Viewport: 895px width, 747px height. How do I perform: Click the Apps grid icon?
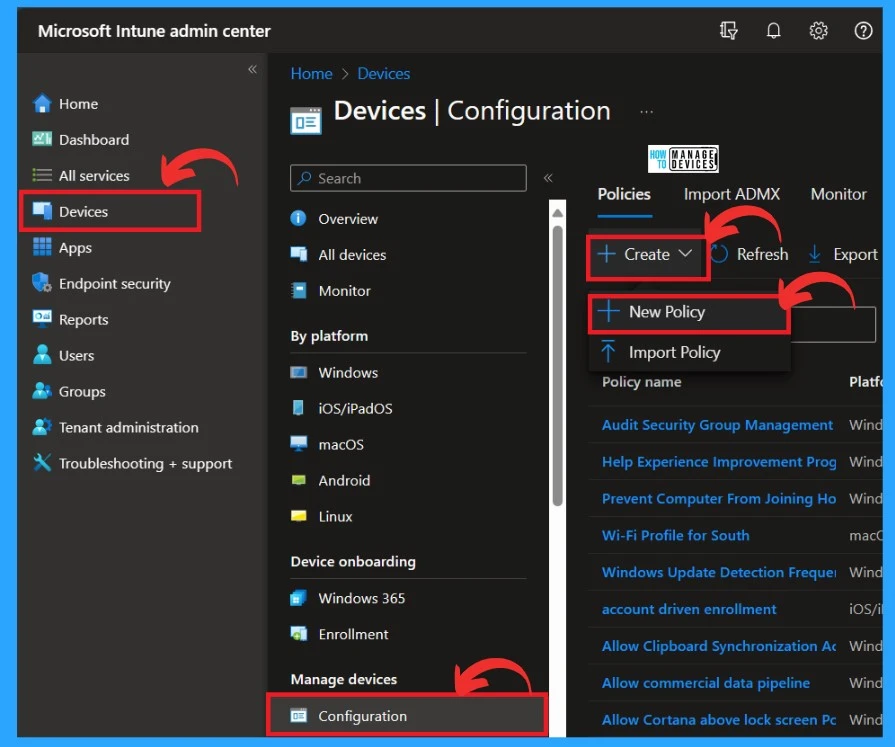(x=42, y=247)
